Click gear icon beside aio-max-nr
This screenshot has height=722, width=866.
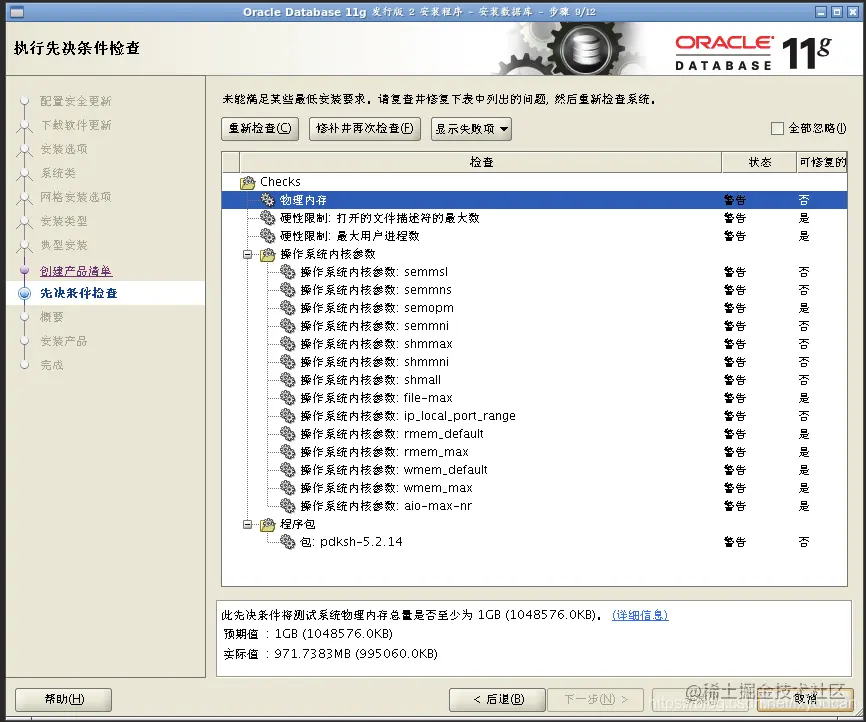[x=288, y=505]
